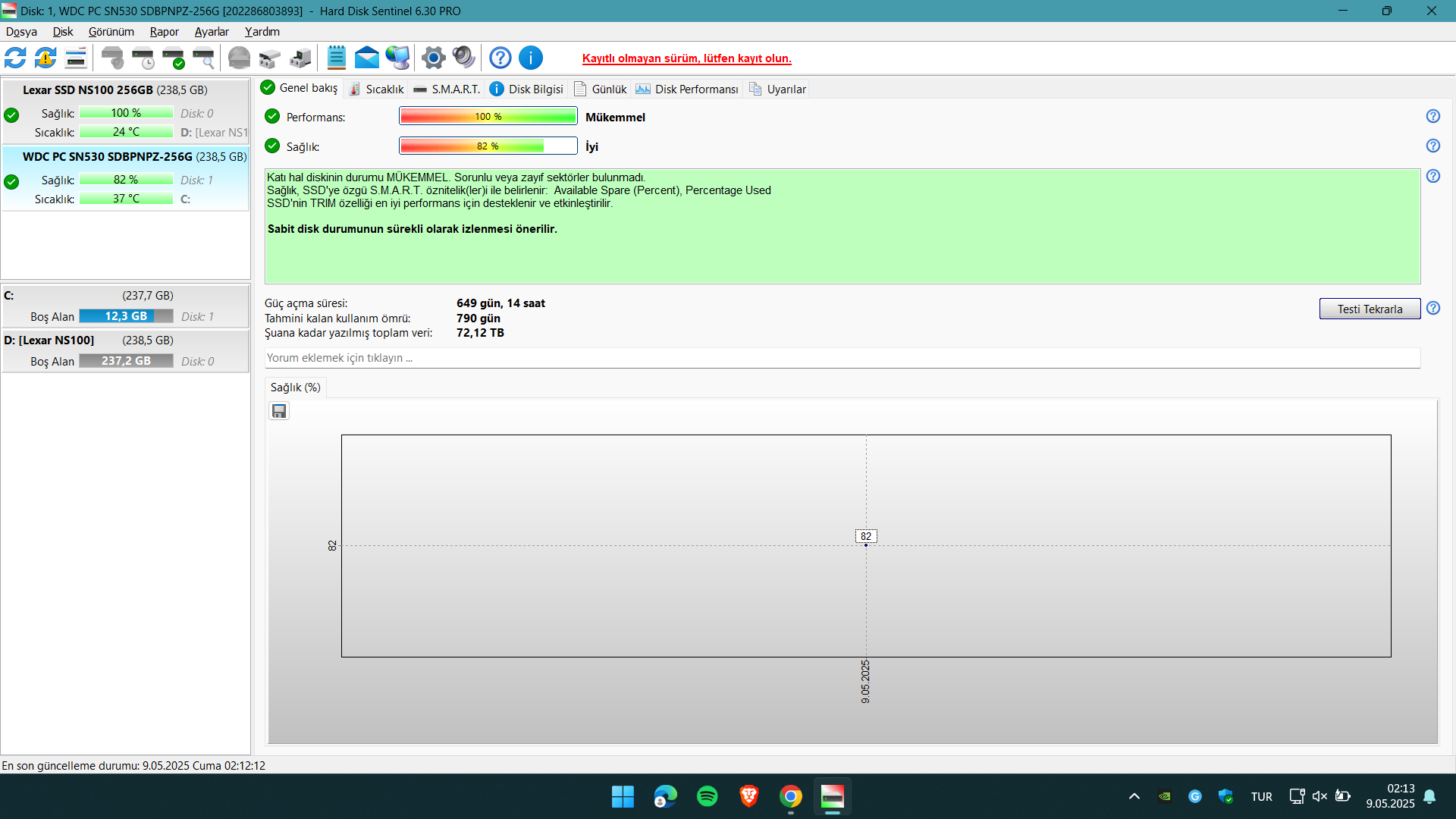The image size is (1456, 819).
Task: Switch to the Disk Bilgisi tab
Action: [x=527, y=89]
